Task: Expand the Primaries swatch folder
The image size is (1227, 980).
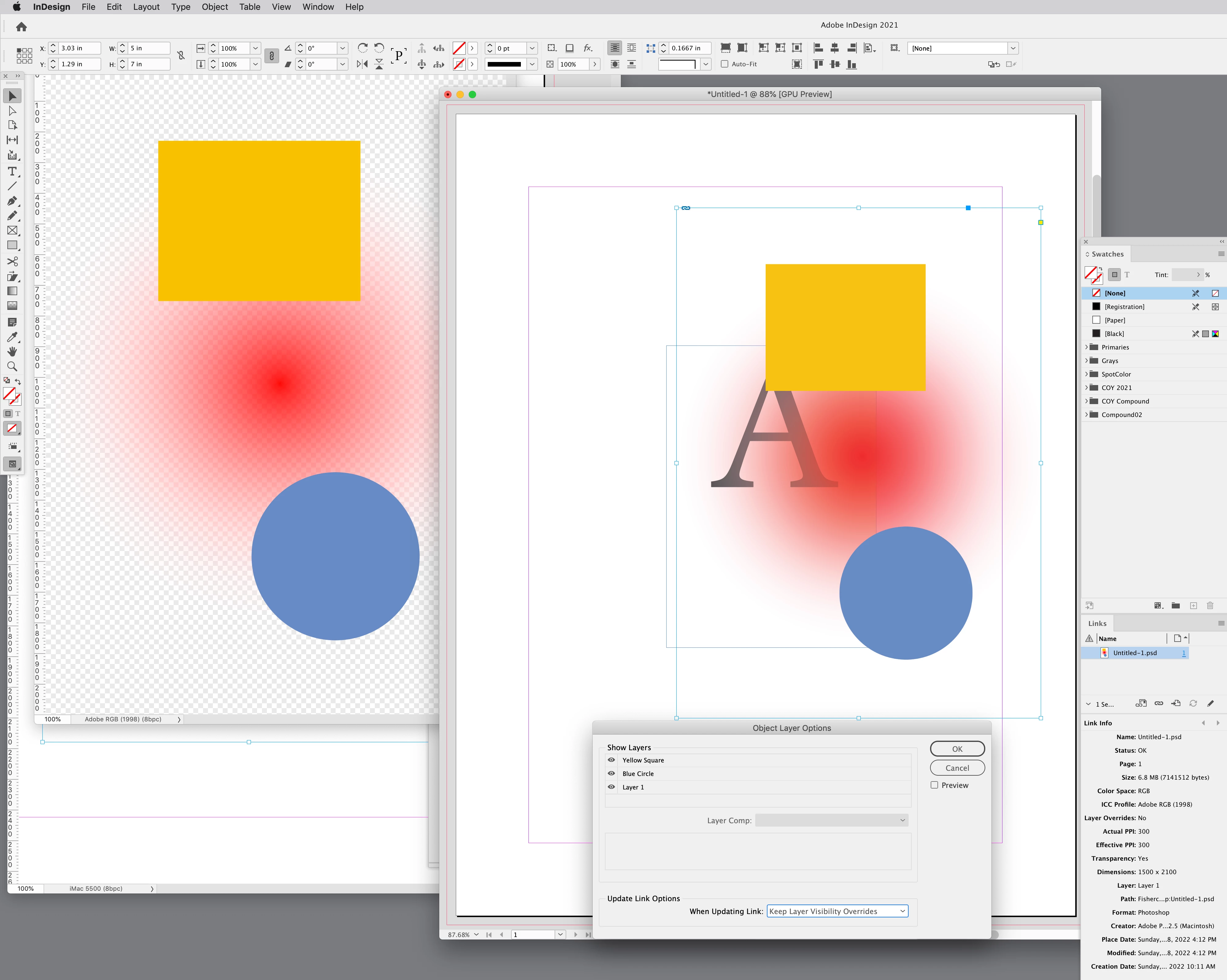Action: (1087, 347)
